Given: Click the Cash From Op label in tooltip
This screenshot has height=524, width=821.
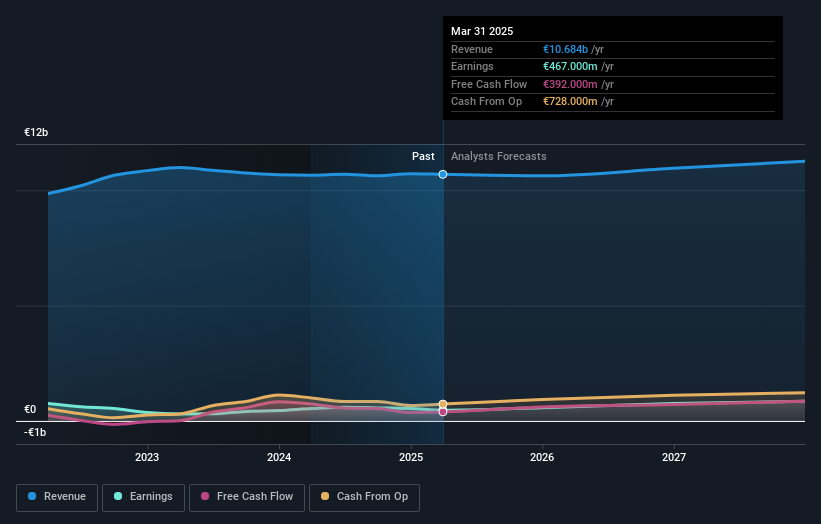Looking at the screenshot, I should coord(486,102).
